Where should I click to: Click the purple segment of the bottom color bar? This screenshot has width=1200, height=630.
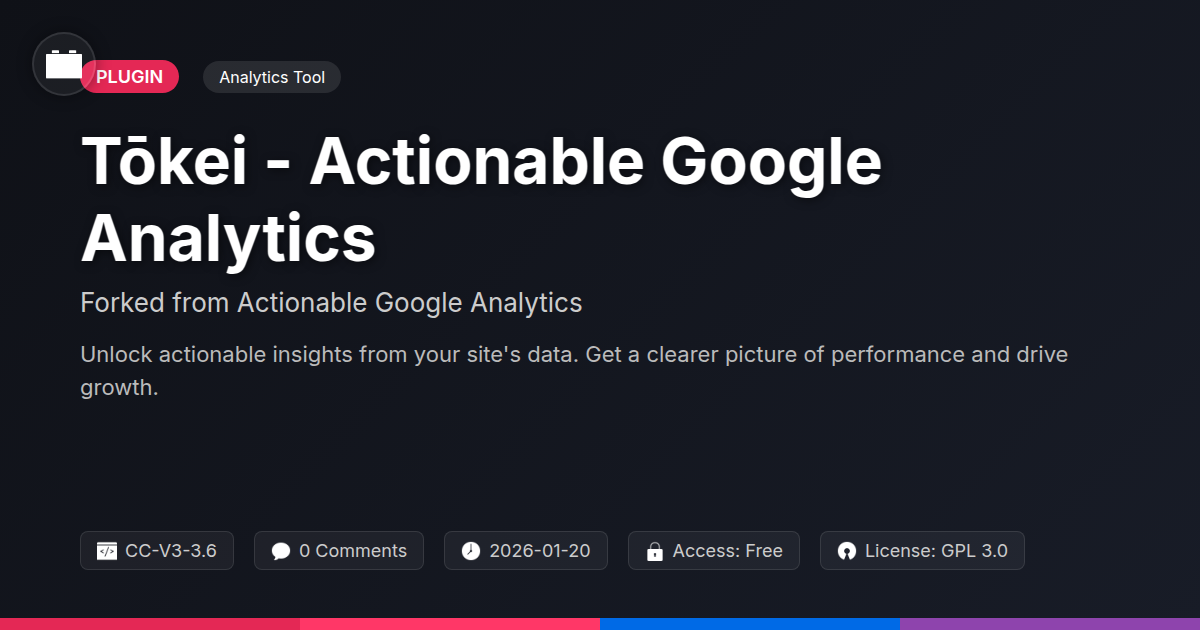1050,624
